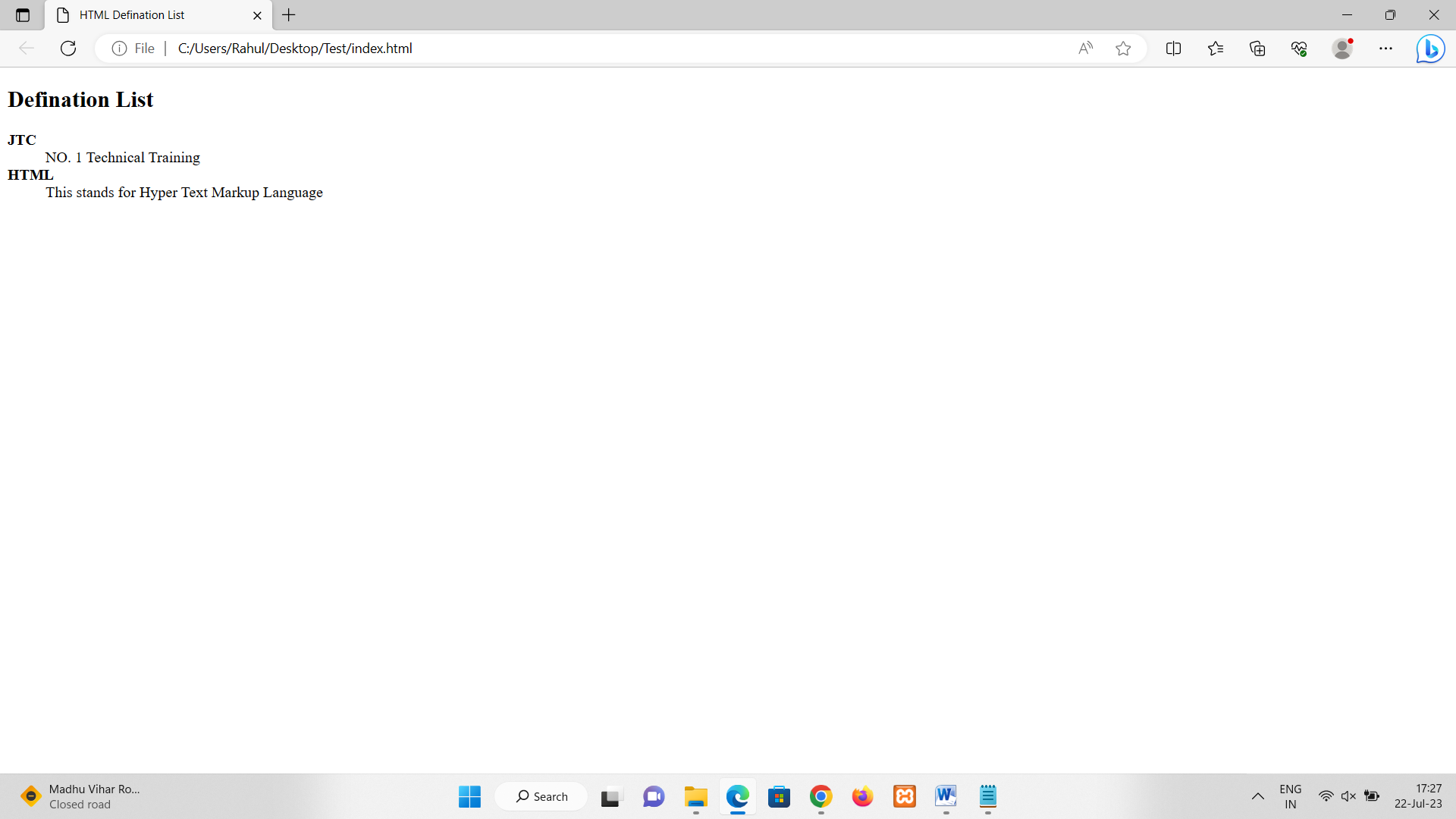Viewport: 1456px width, 819px height.
Task: Open Task View on taskbar
Action: pos(610,796)
